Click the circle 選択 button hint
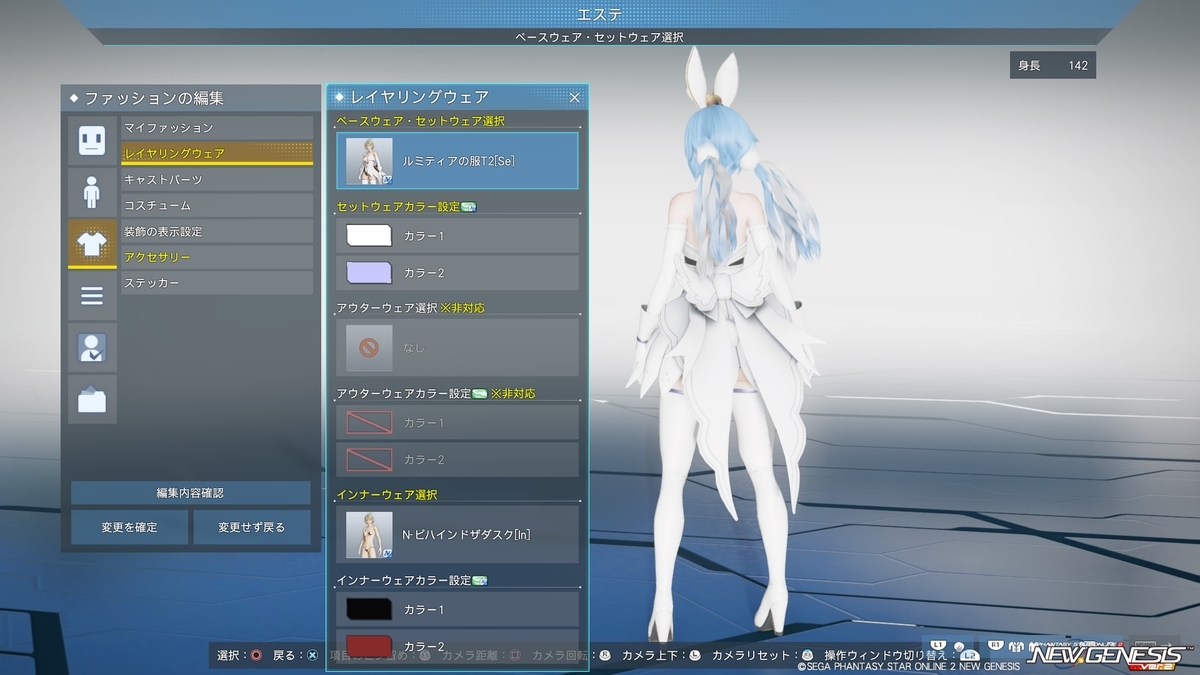The image size is (1200, 675). (240, 655)
